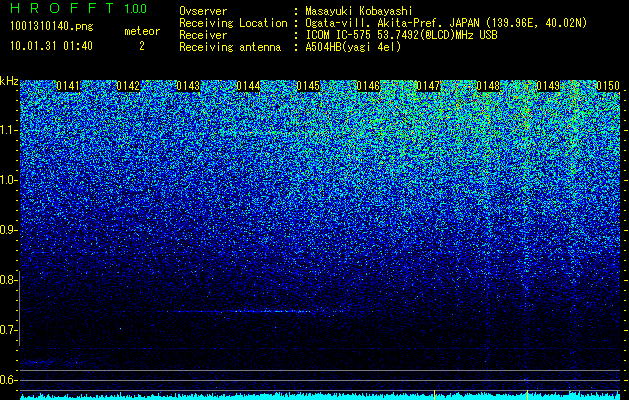629x400 pixels.
Task: Click the faint meteor echo trace near 0.74 kHz
Action: point(241,311)
